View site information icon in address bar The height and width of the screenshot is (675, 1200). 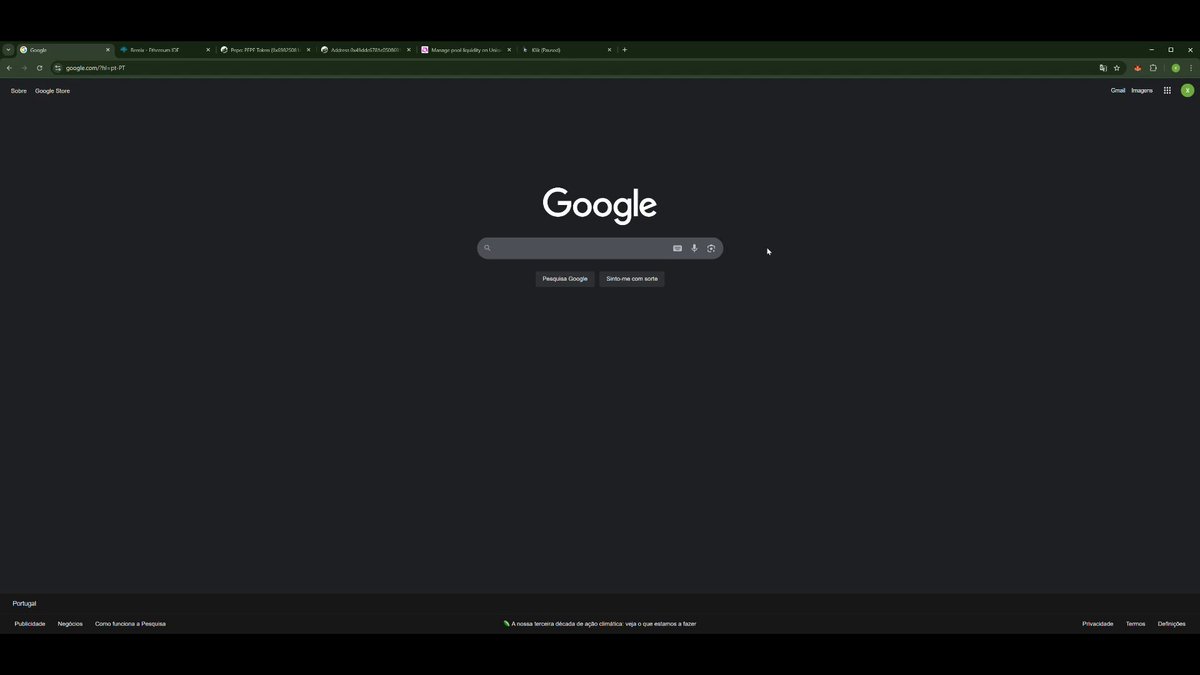click(x=58, y=68)
